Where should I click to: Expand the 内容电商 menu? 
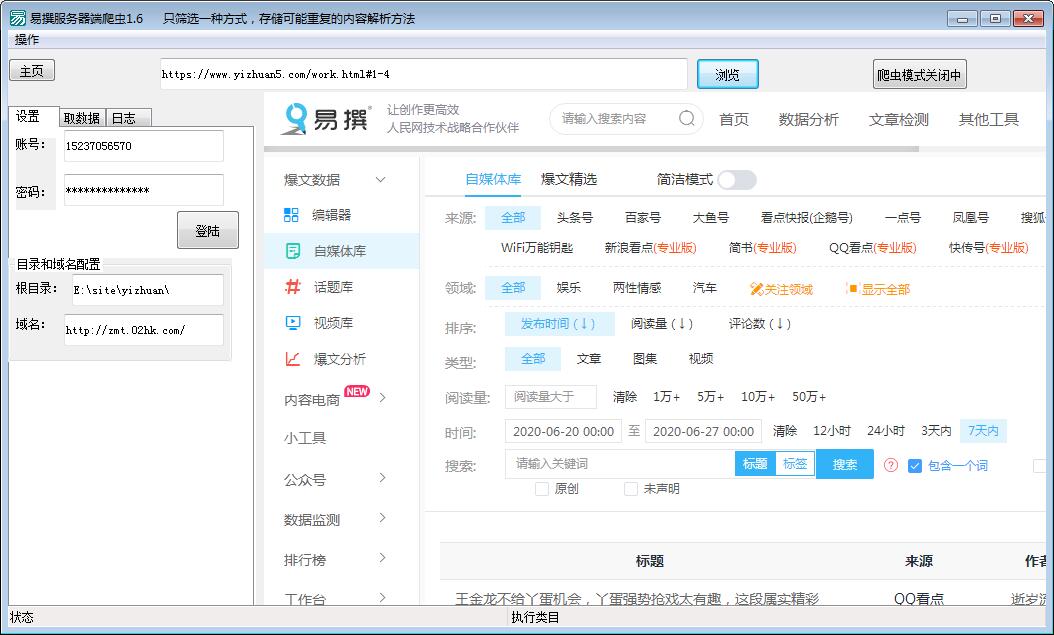coord(382,398)
